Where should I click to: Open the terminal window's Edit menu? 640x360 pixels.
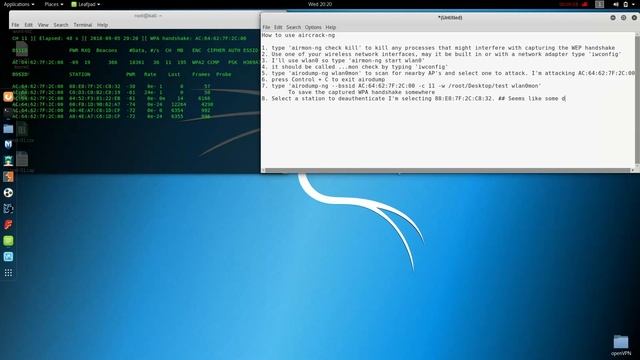(x=28, y=25)
